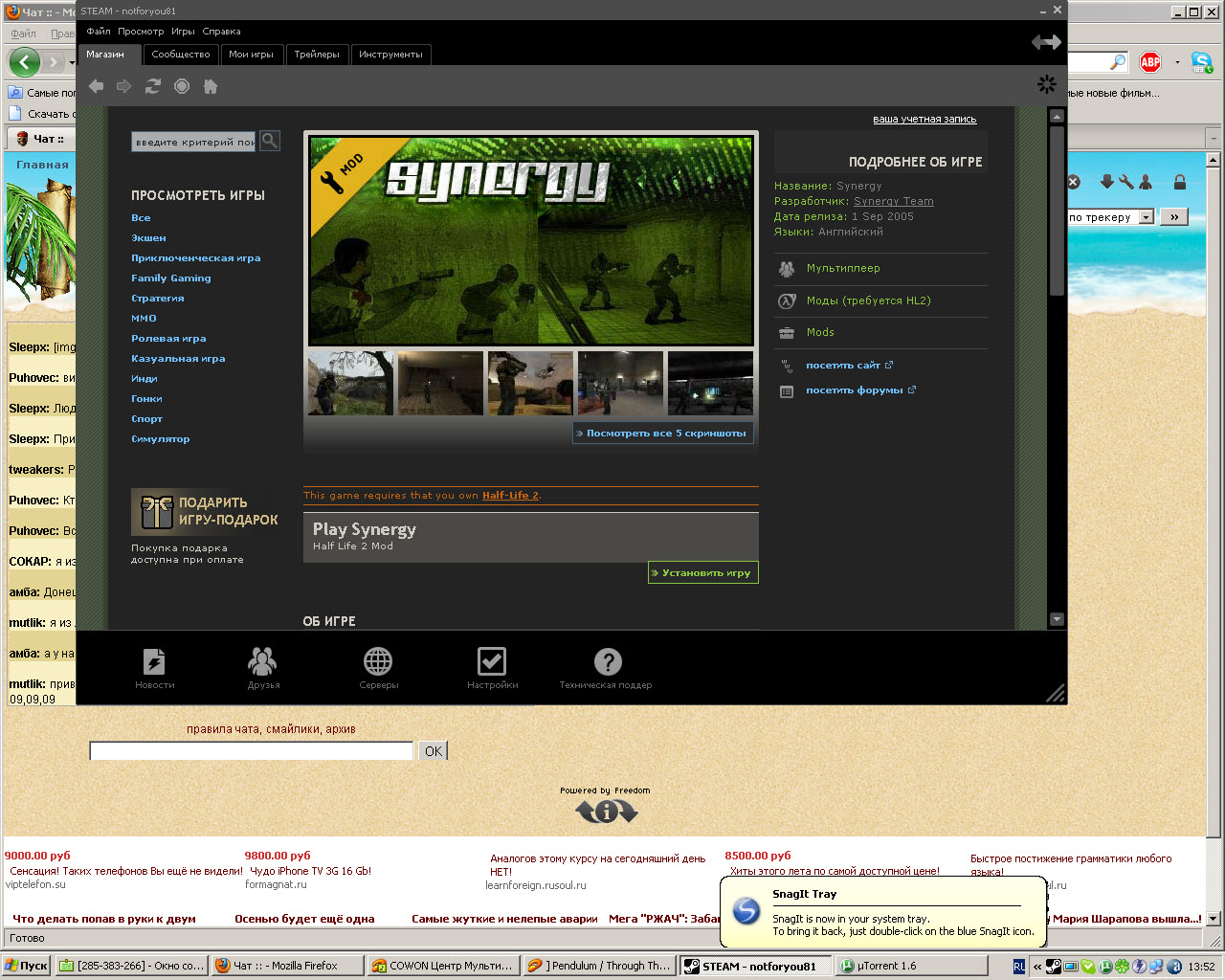This screenshot has height=980, width=1225.
Task: Click the Steam search criteria field
Action: [194, 142]
